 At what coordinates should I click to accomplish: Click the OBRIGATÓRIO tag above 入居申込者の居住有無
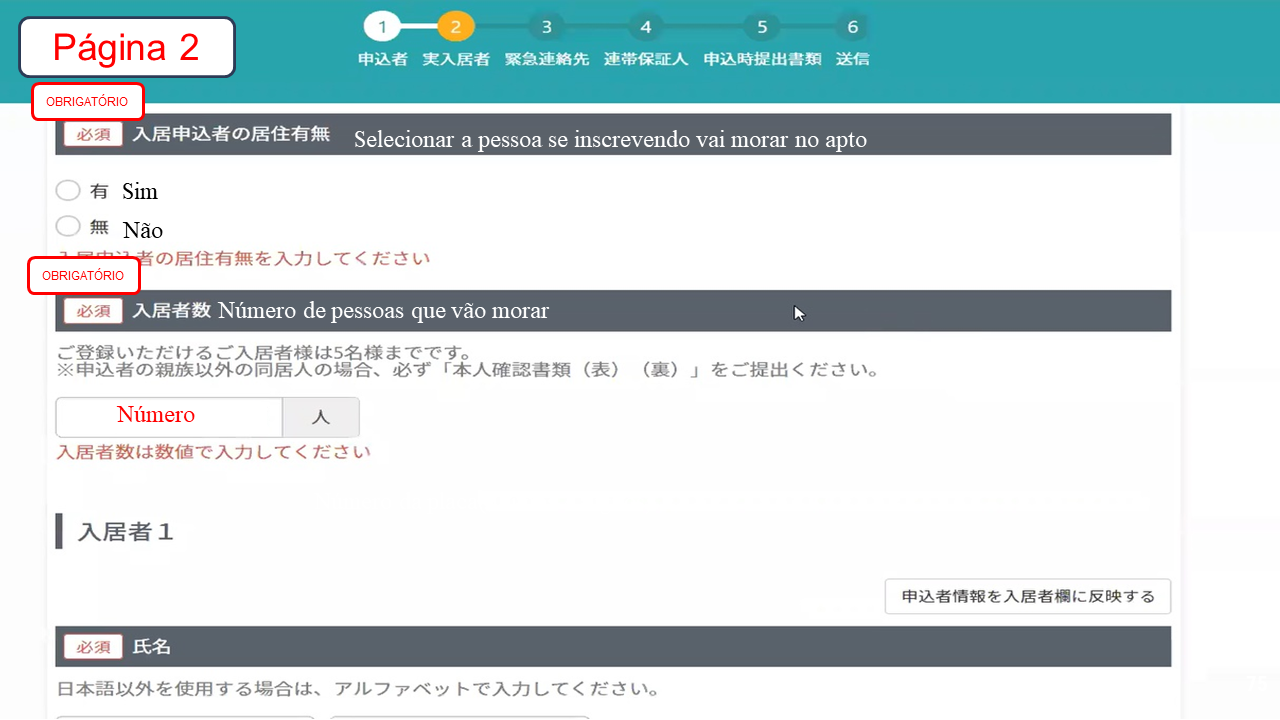tap(87, 102)
